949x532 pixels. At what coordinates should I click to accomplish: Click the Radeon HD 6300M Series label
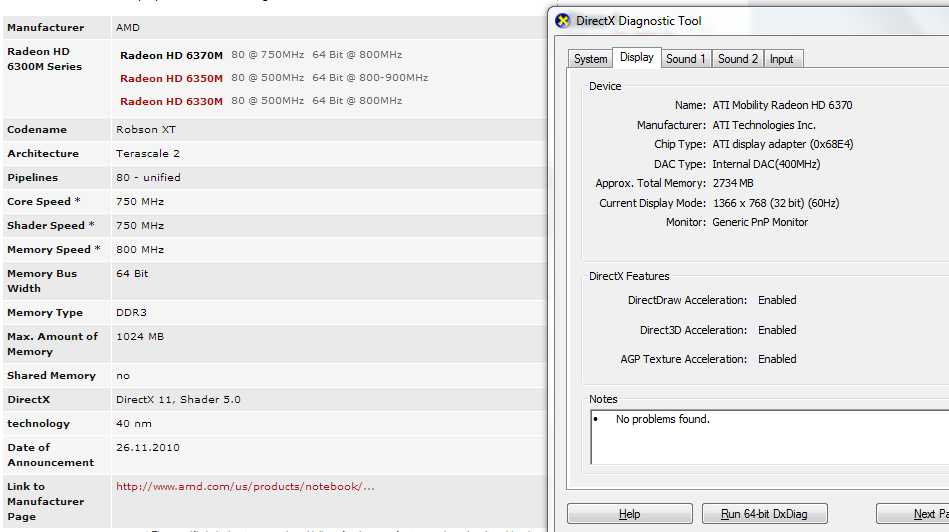pos(44,59)
